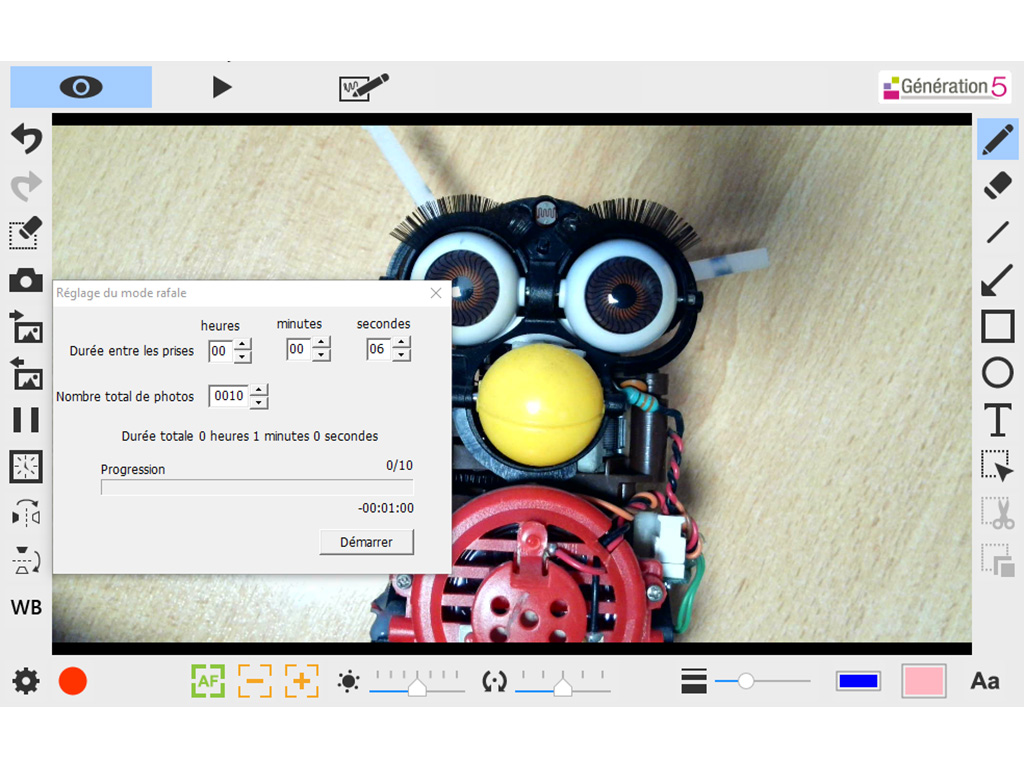This screenshot has height=768, width=1024.
Task: Decrease the minutes value using down arrow
Action: [x=321, y=357]
